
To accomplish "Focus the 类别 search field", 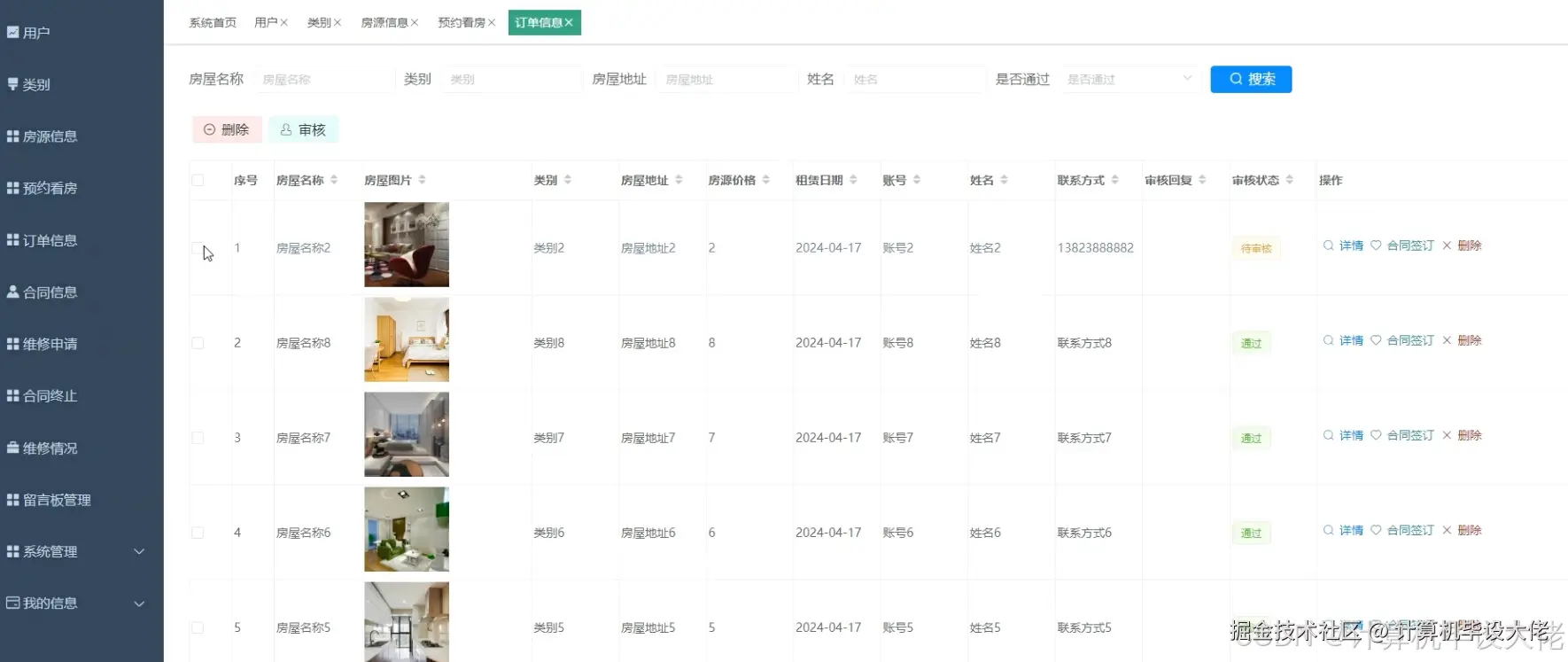I will click(511, 79).
